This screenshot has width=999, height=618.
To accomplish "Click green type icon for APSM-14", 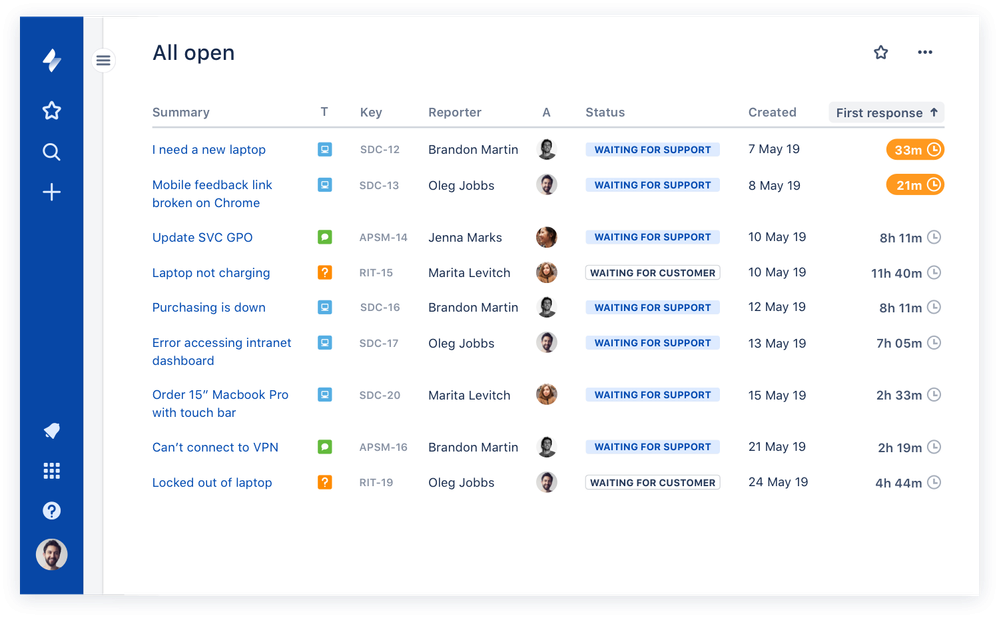I will 325,237.
